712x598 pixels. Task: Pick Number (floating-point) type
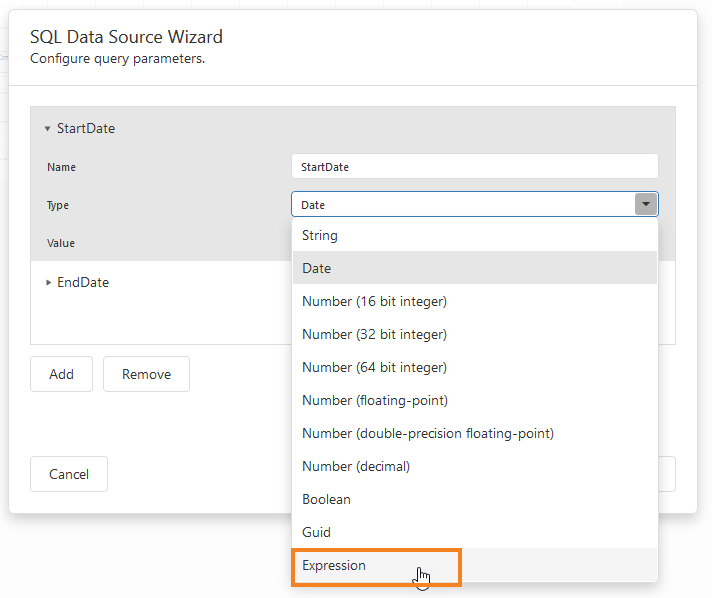click(475, 400)
